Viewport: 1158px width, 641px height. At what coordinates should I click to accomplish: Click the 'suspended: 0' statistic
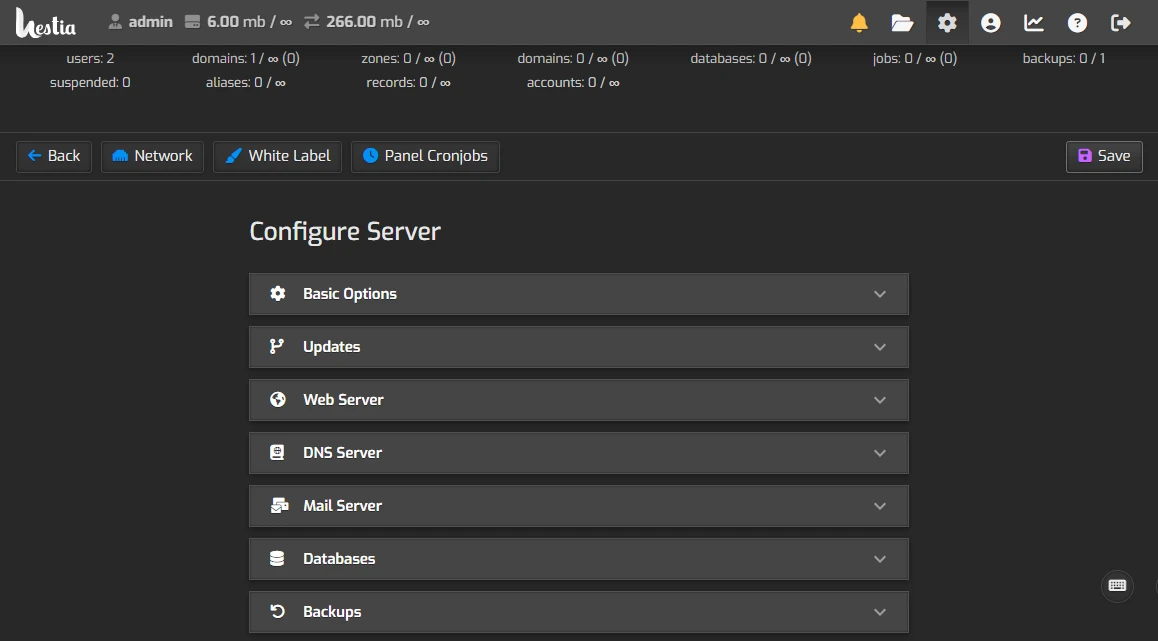pyautogui.click(x=90, y=83)
